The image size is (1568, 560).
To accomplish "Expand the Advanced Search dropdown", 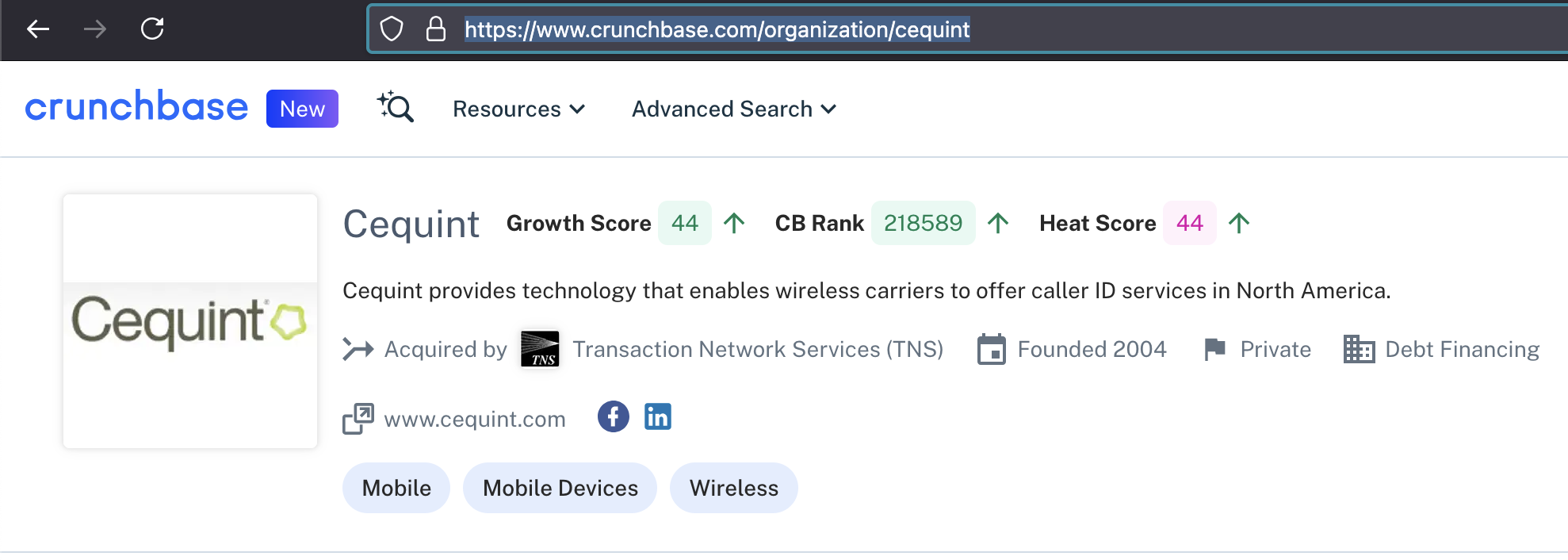I will pos(734,109).
